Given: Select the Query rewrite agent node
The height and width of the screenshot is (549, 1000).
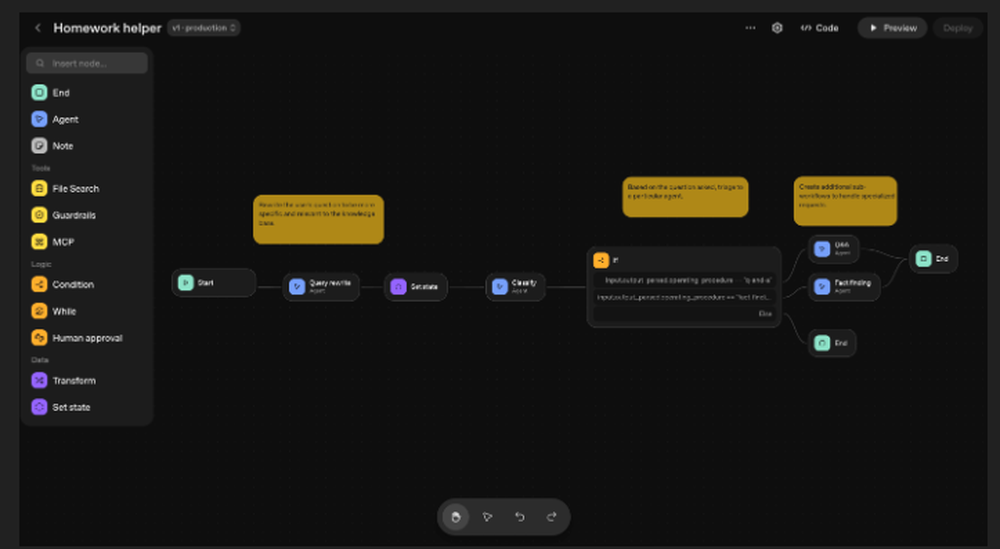Looking at the screenshot, I should point(321,287).
